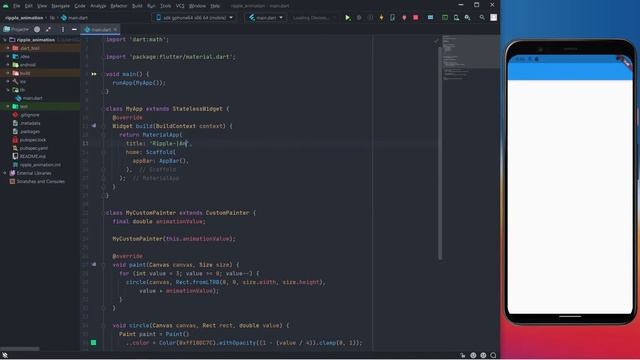Viewport: 640px width, 360px height.
Task: Close the main.dart editor tab
Action: coord(115,29)
